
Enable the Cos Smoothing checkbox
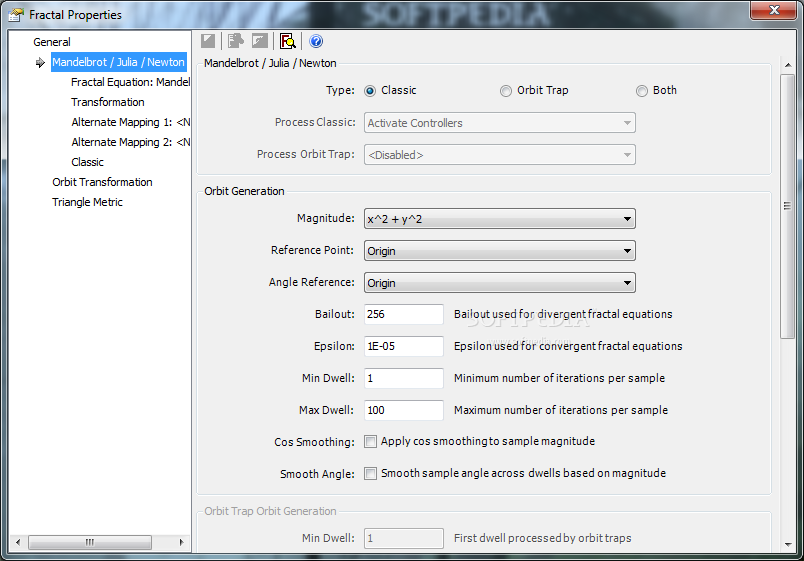coord(370,442)
